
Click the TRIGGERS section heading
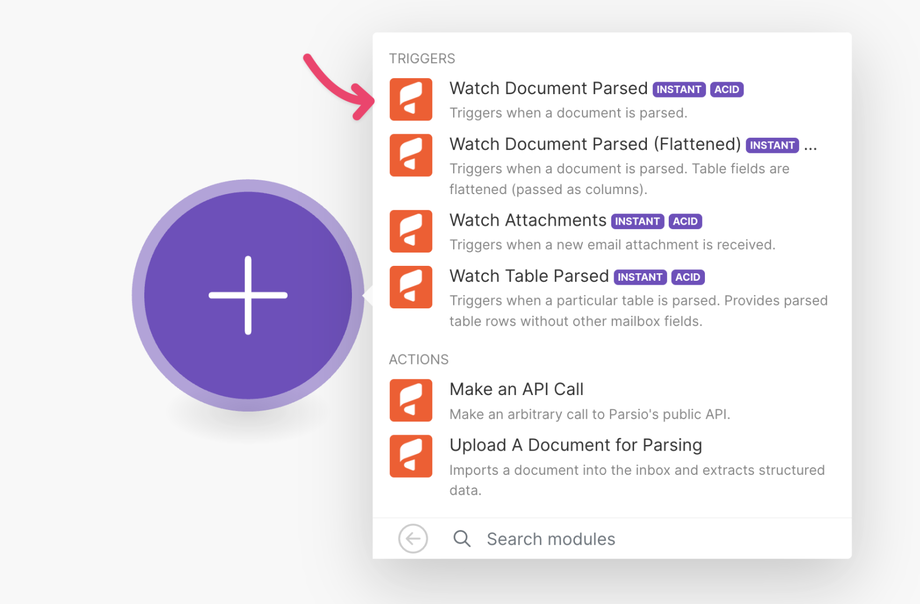coord(422,59)
